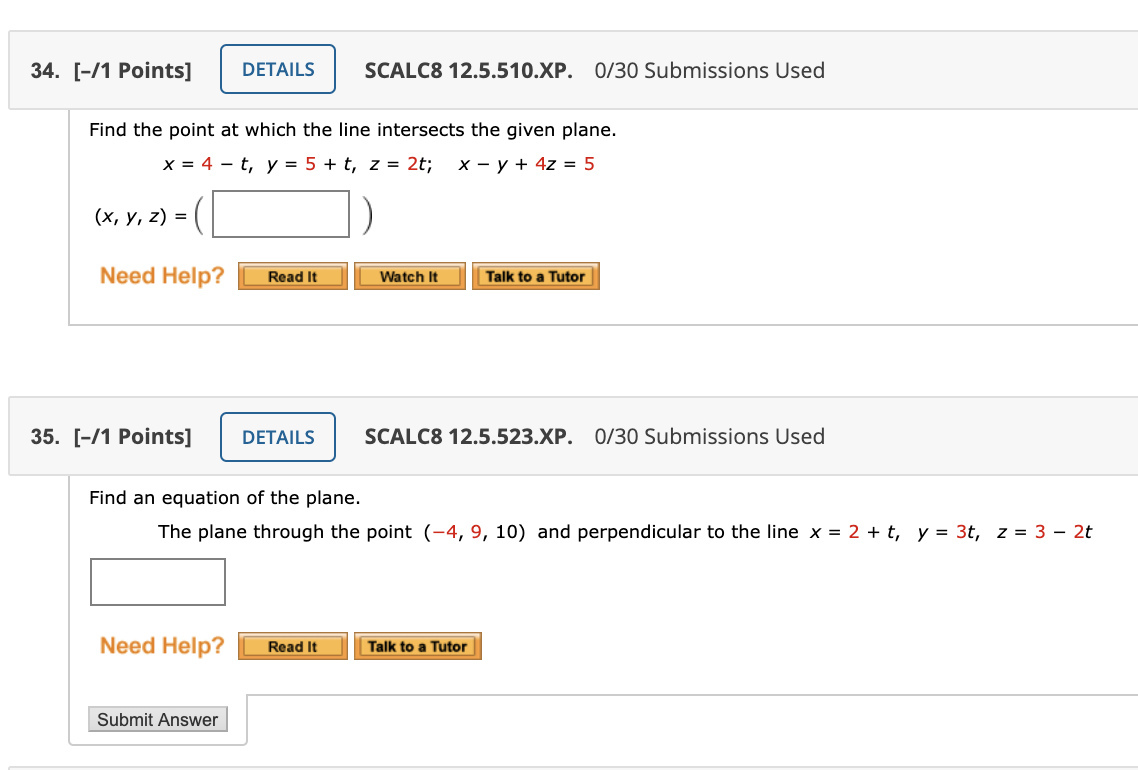The width and height of the screenshot is (1138, 770).
Task: Select problem number 35 heading
Action: point(42,437)
